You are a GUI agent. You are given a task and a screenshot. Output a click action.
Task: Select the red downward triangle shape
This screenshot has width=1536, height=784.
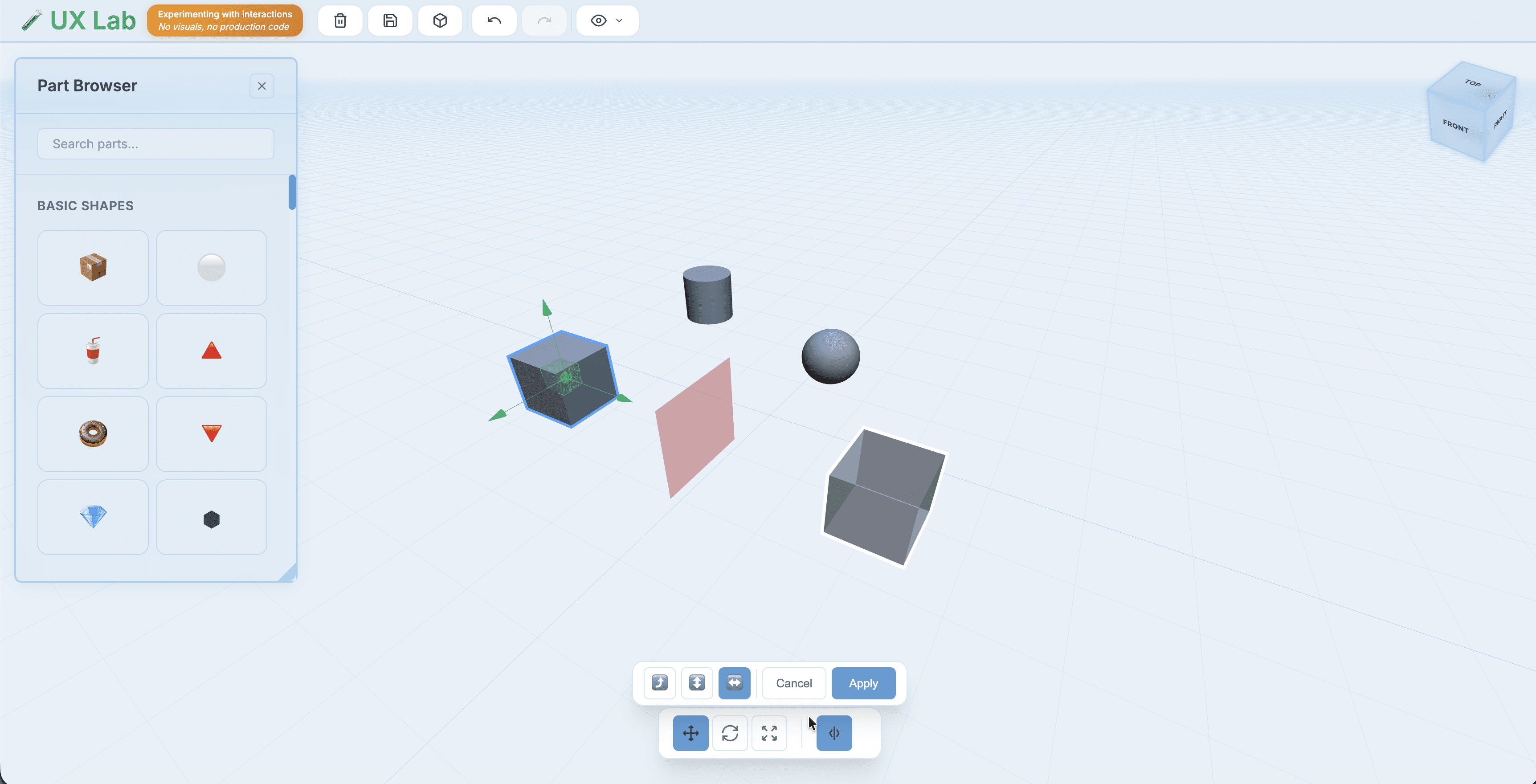211,433
